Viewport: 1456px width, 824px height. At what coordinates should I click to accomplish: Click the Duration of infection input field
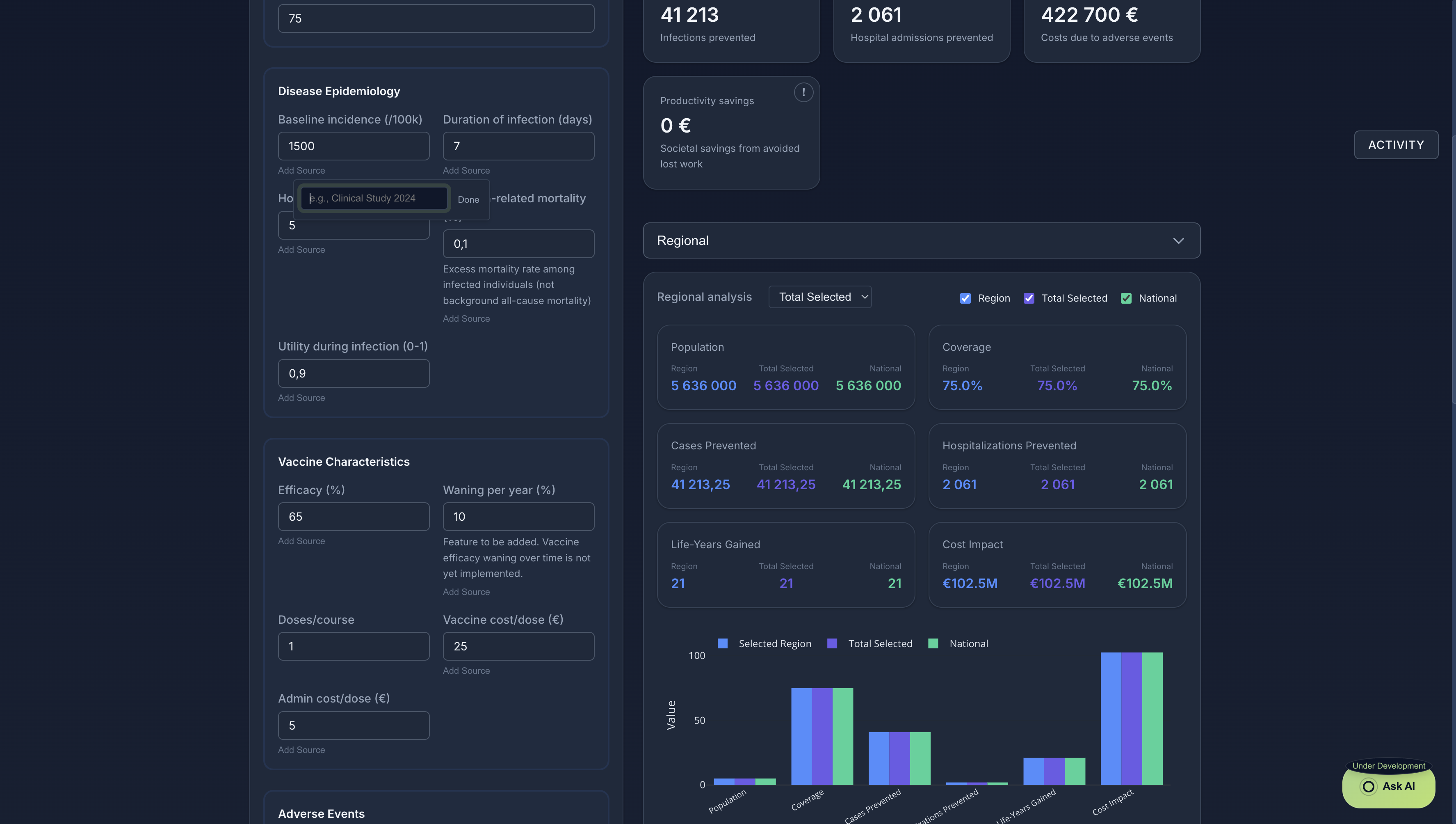pyautogui.click(x=518, y=146)
